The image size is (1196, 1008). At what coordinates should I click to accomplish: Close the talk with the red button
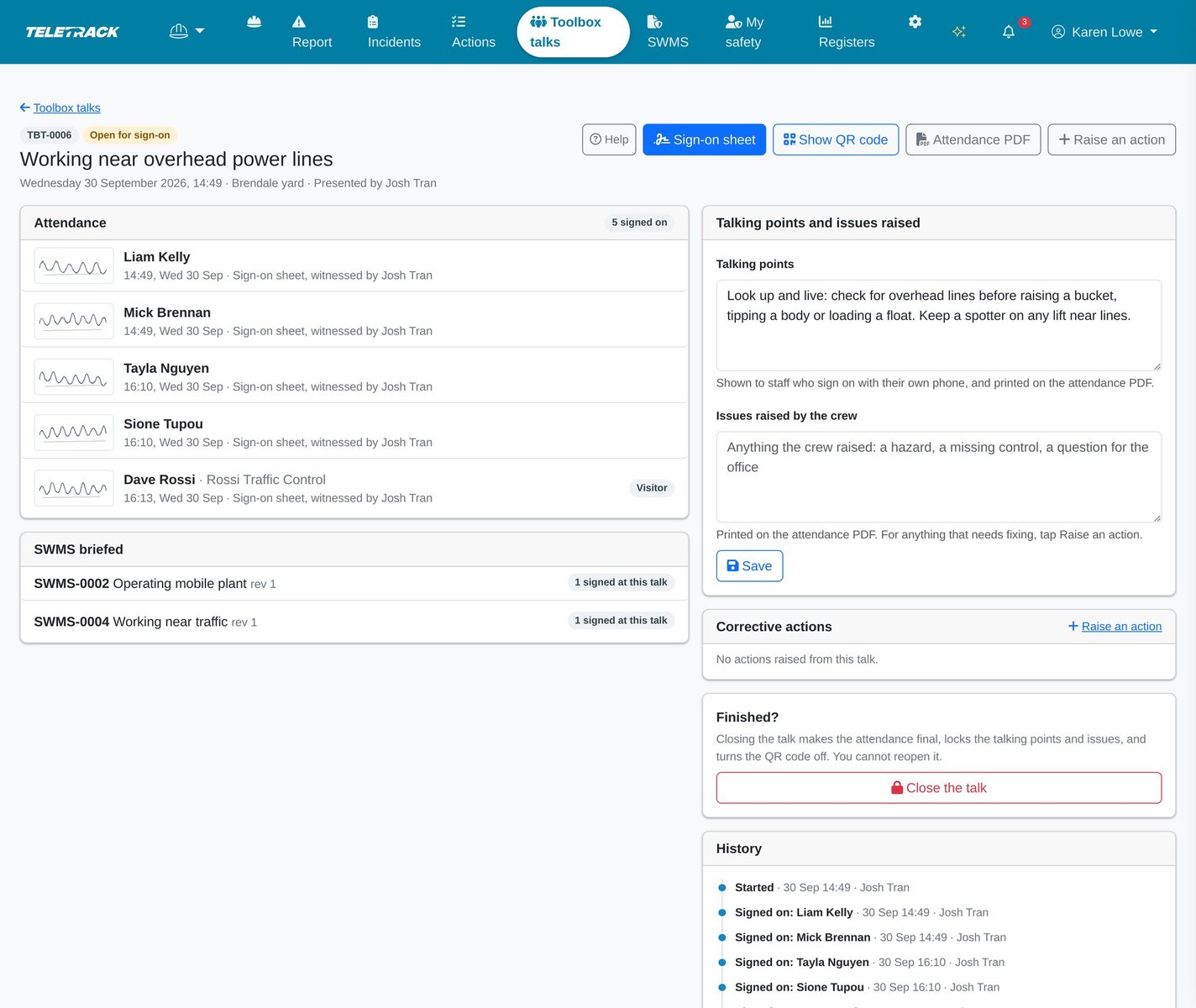point(938,788)
